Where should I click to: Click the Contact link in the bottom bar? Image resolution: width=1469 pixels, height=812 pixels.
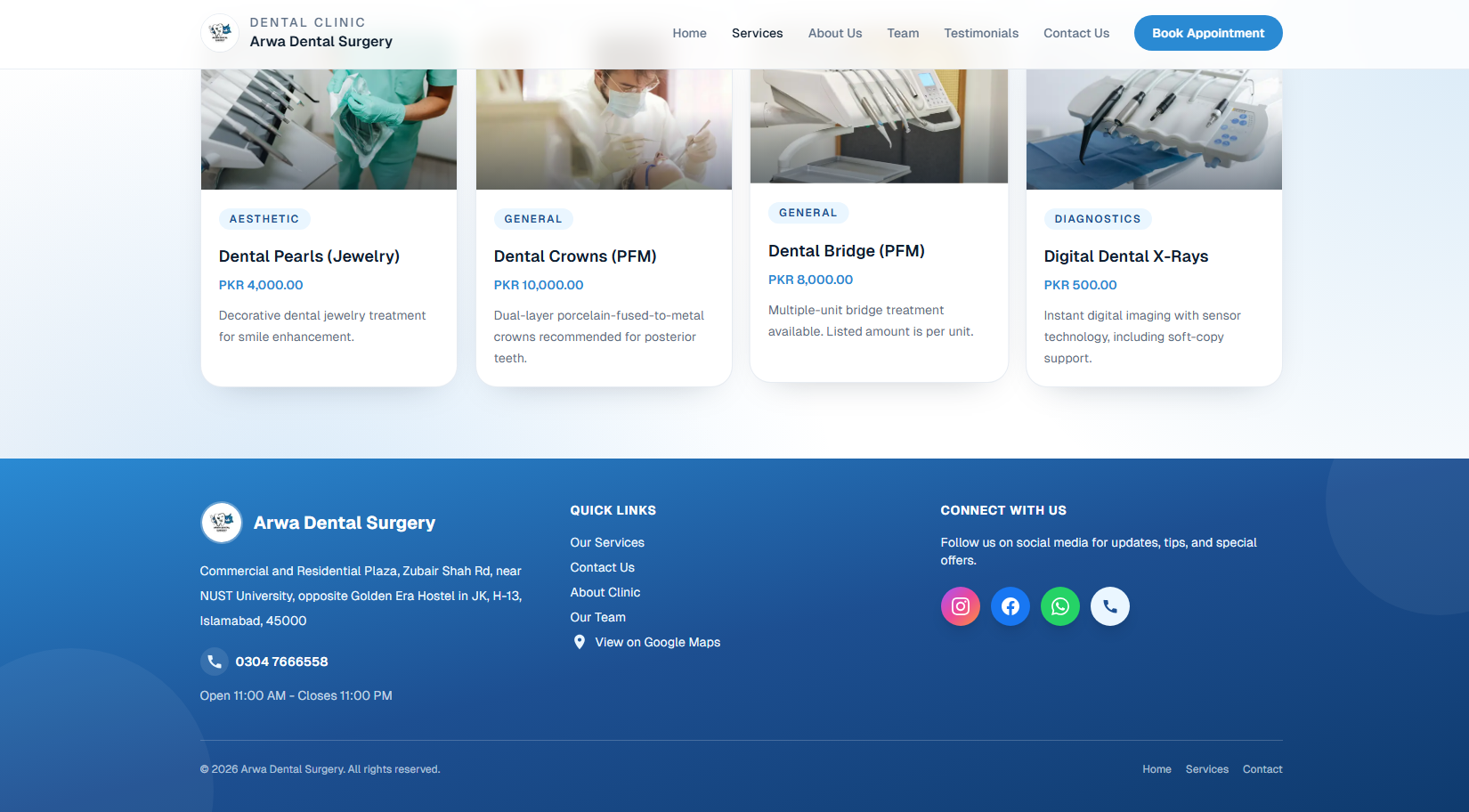click(x=1262, y=769)
